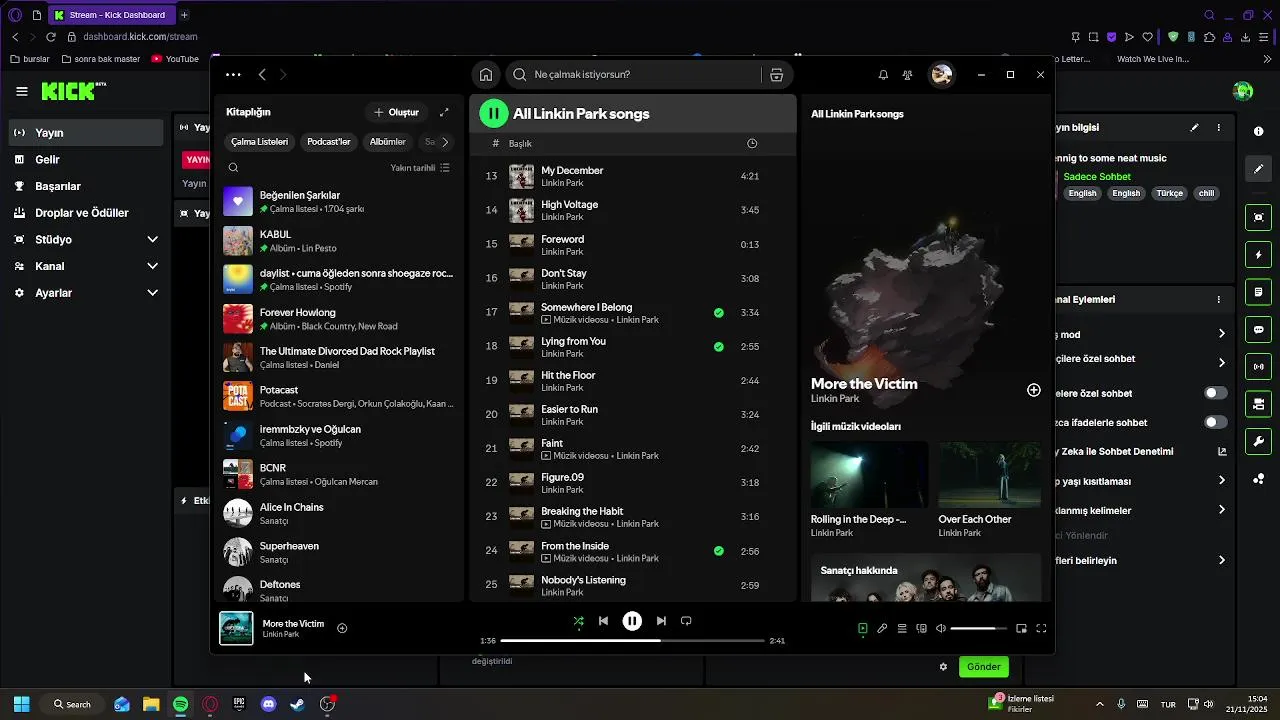Image resolution: width=1280 pixels, height=720 pixels.
Task: Add current track to liked songs in player bar
Action: pos(342,628)
